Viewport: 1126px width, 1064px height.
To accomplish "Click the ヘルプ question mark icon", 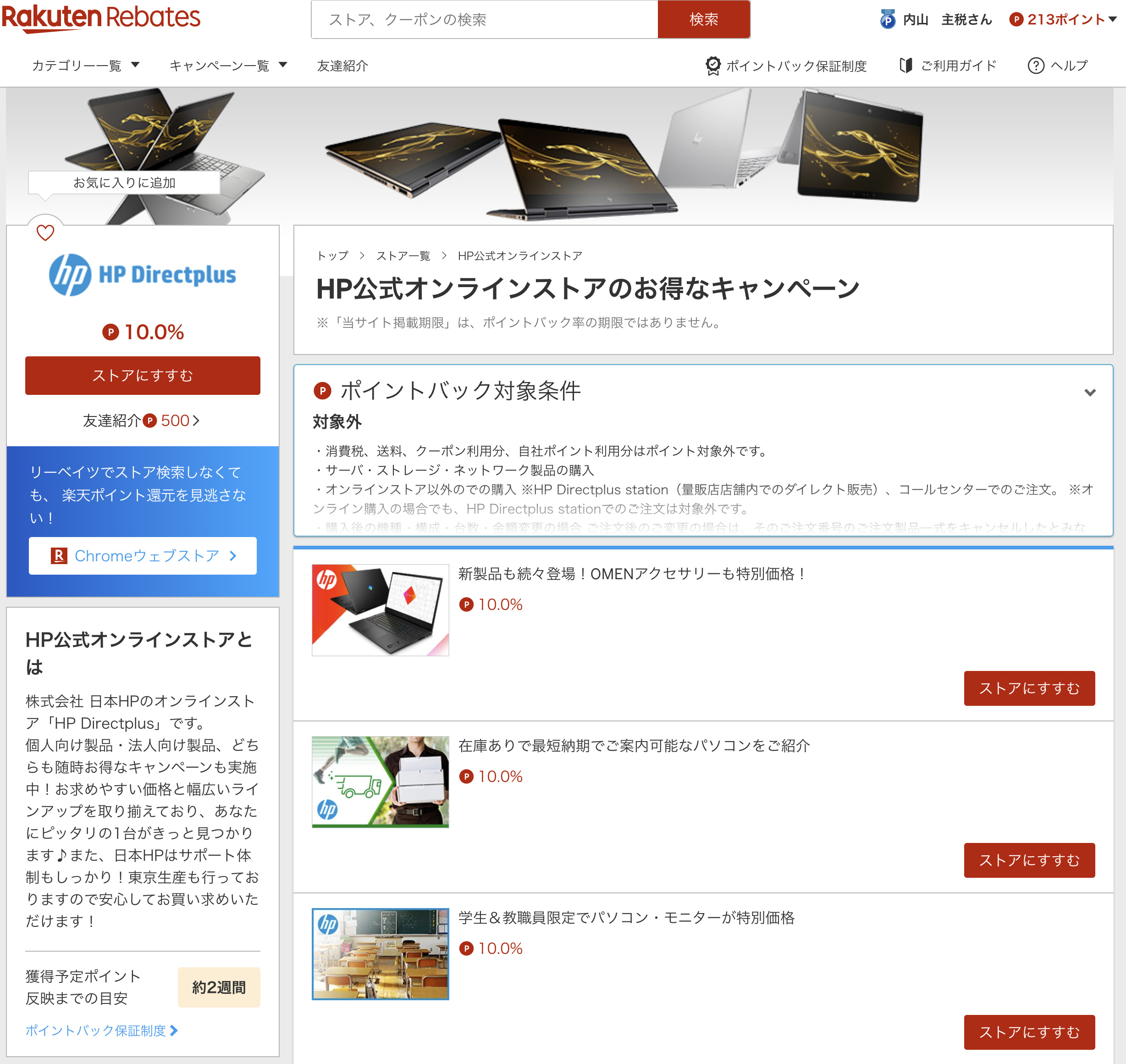I will [1036, 65].
